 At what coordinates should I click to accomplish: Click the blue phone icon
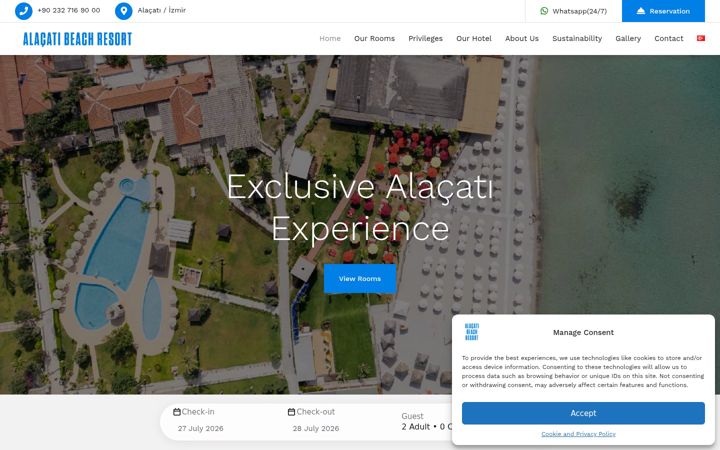tap(23, 11)
